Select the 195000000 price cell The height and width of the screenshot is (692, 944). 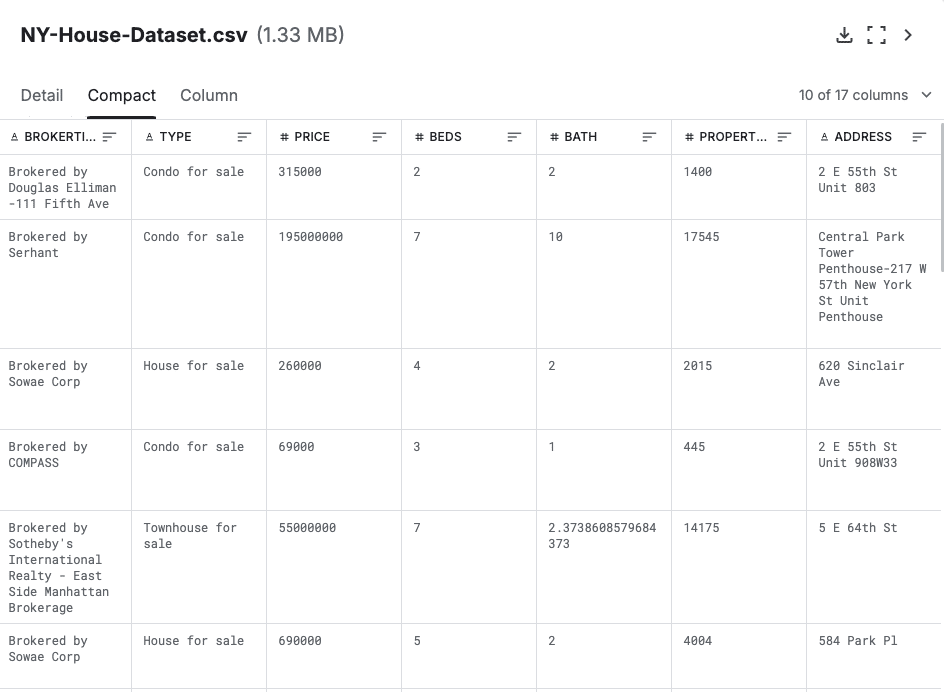(311, 237)
